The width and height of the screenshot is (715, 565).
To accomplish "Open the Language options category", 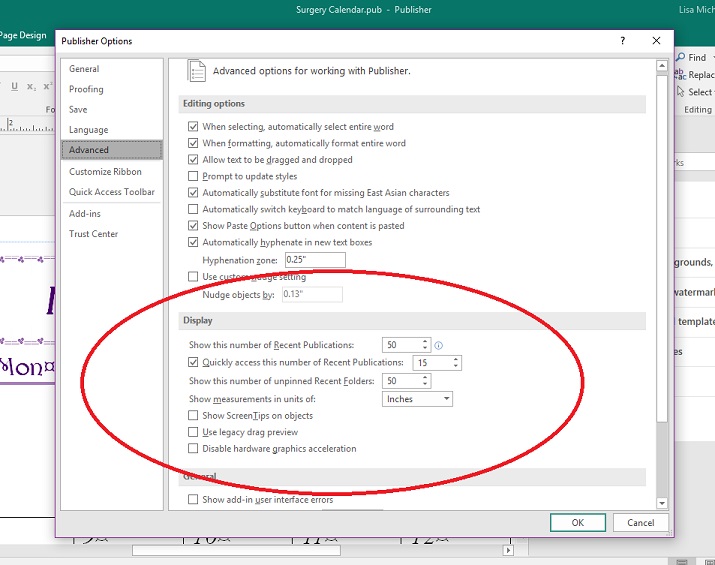I will [x=112, y=130].
